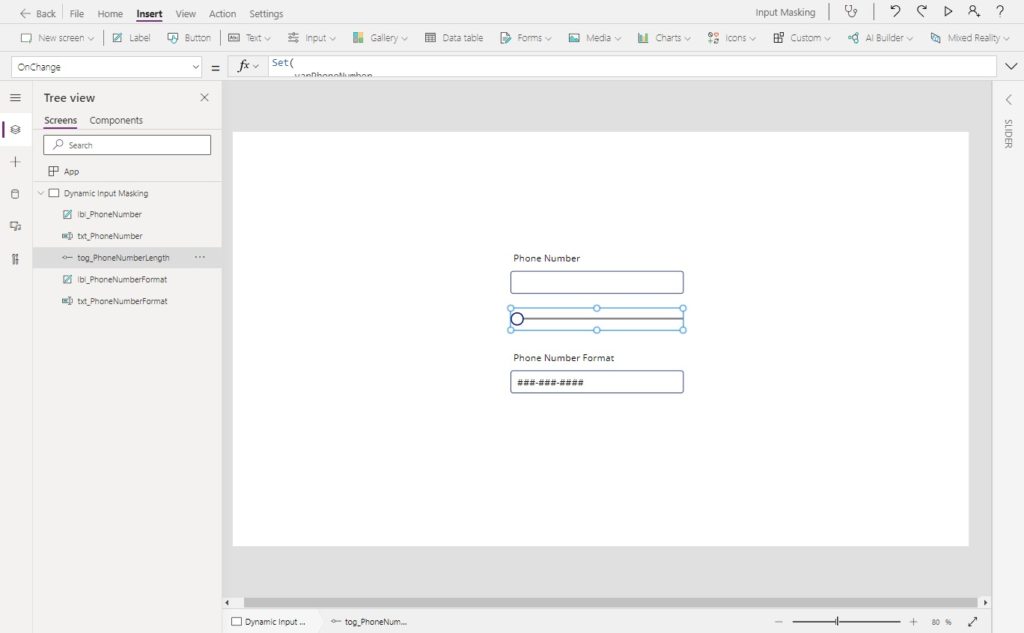
Task: Select tog_PhoneNum breadcrumb at bottom
Action: pos(369,622)
